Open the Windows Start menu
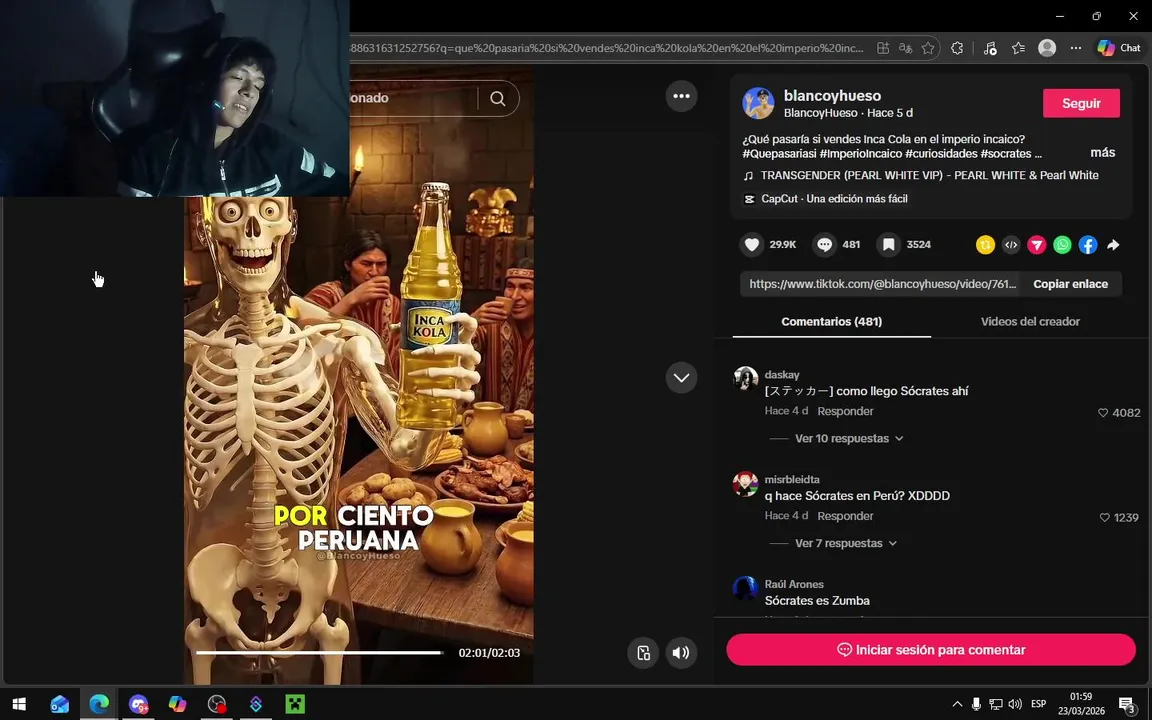Screen dimensions: 1152x720 pyautogui.click(x=20, y=705)
